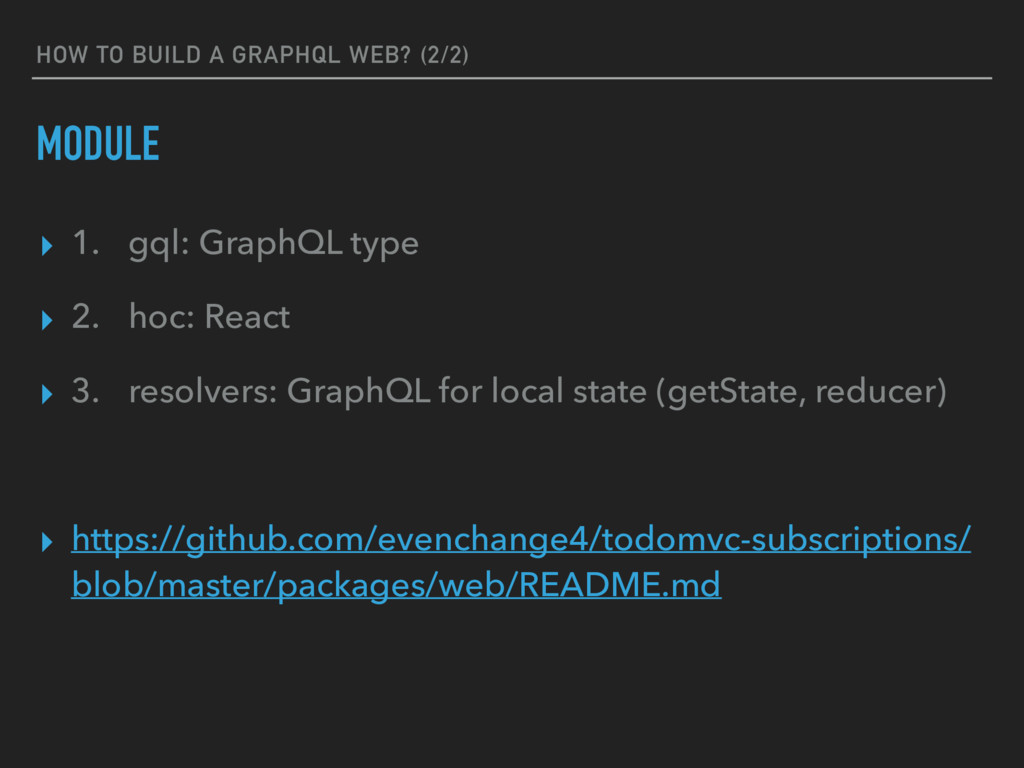Click the blue arrow bullet beside hoc item
Image resolution: width=1024 pixels, height=768 pixels.
[x=46, y=320]
